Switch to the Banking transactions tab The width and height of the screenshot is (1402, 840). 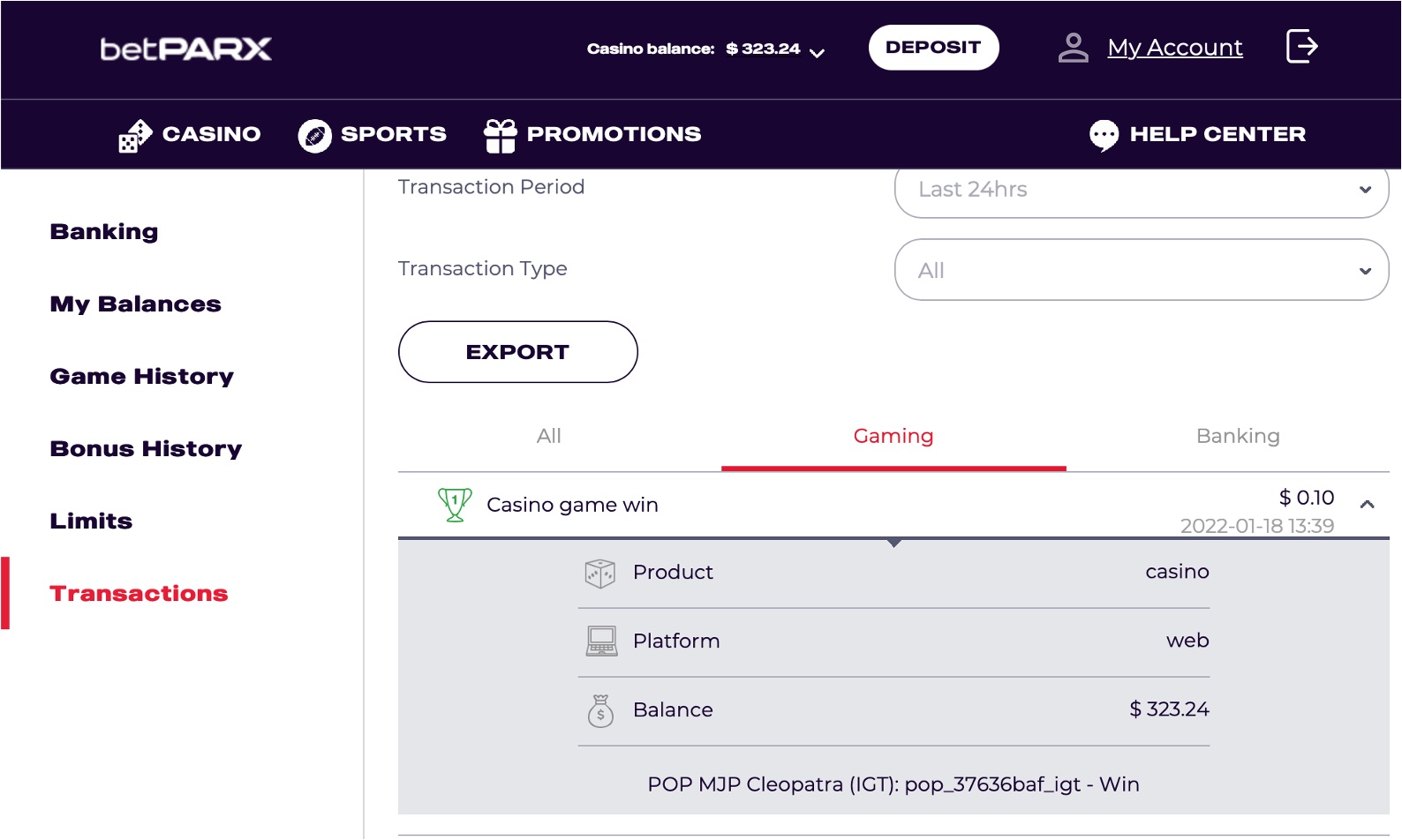point(1238,436)
